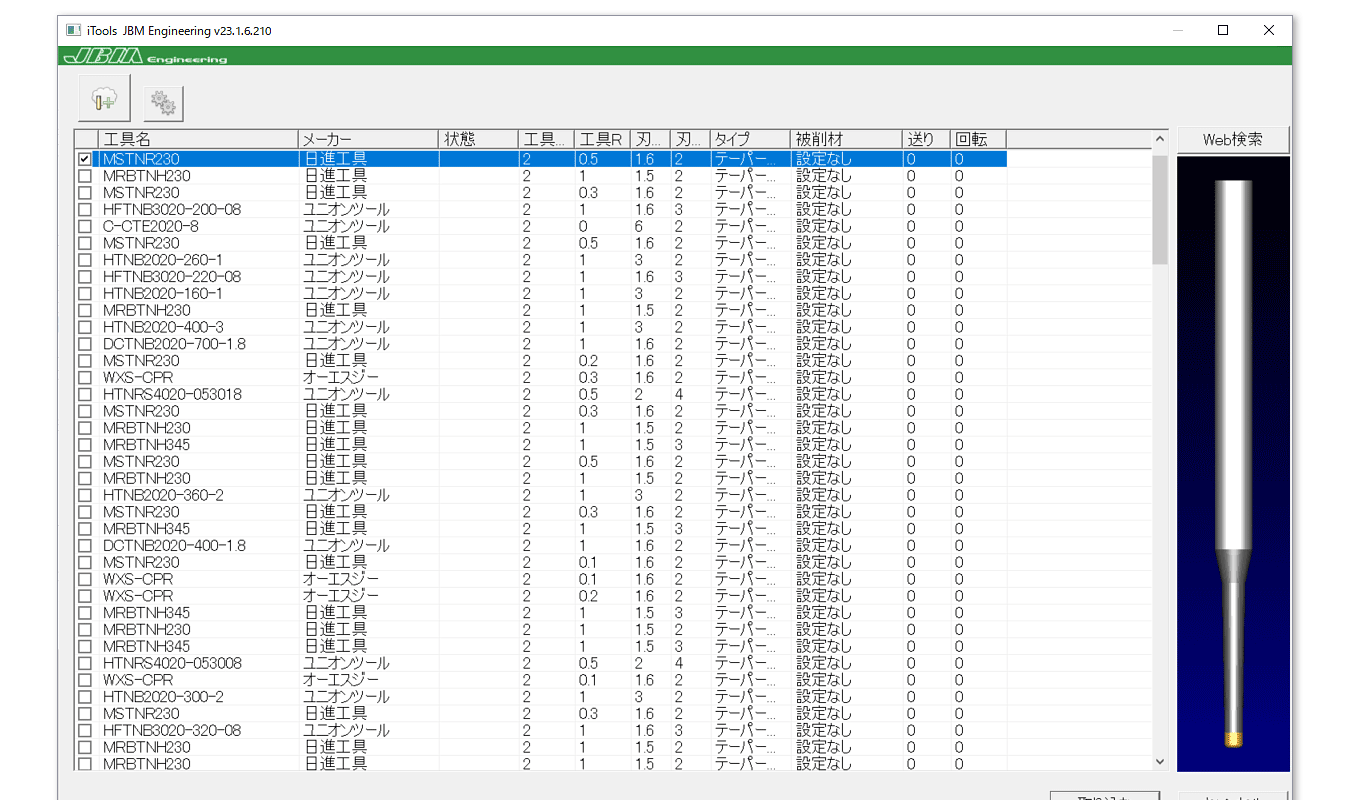The width and height of the screenshot is (1350, 800).
Task: Click the 工具R column header
Action: 602,139
